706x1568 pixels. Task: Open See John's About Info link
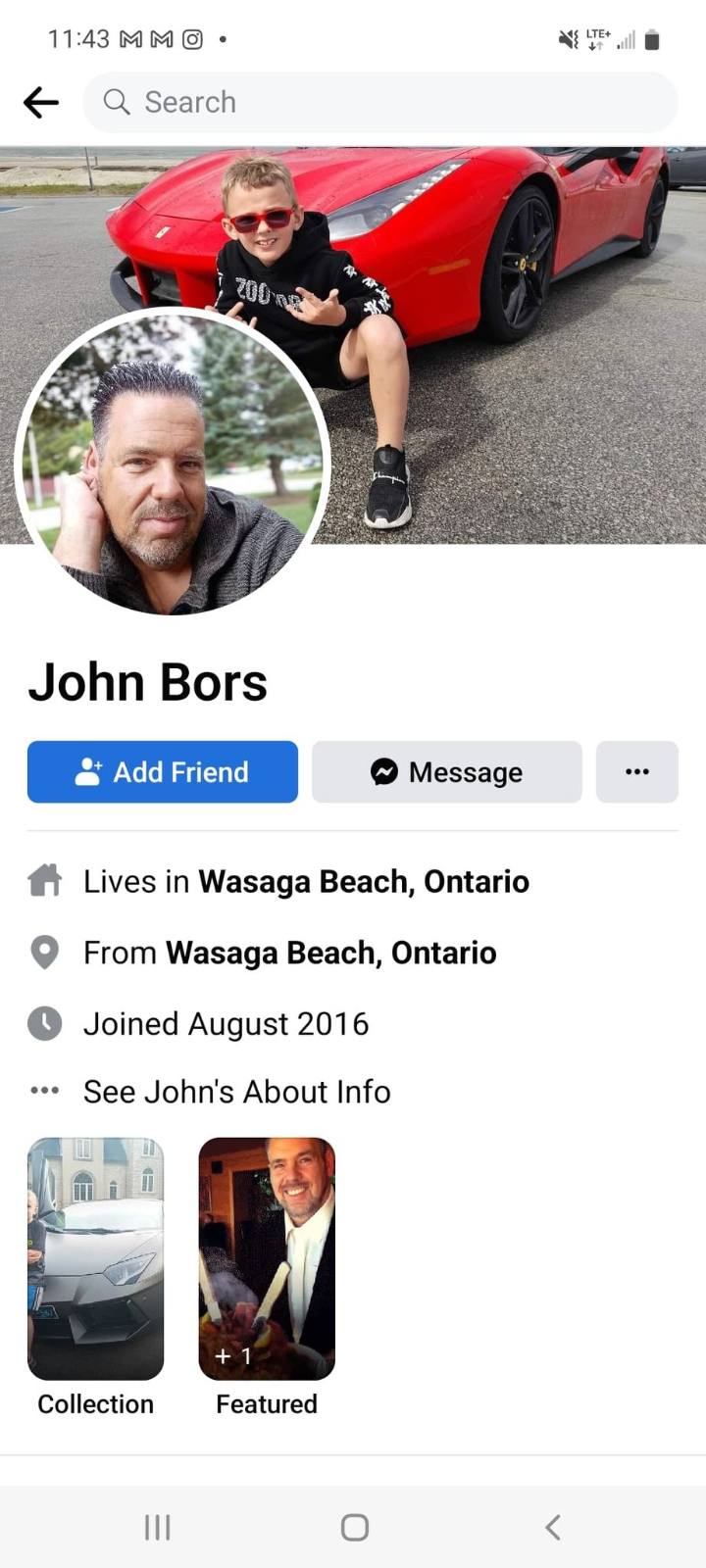click(237, 1092)
